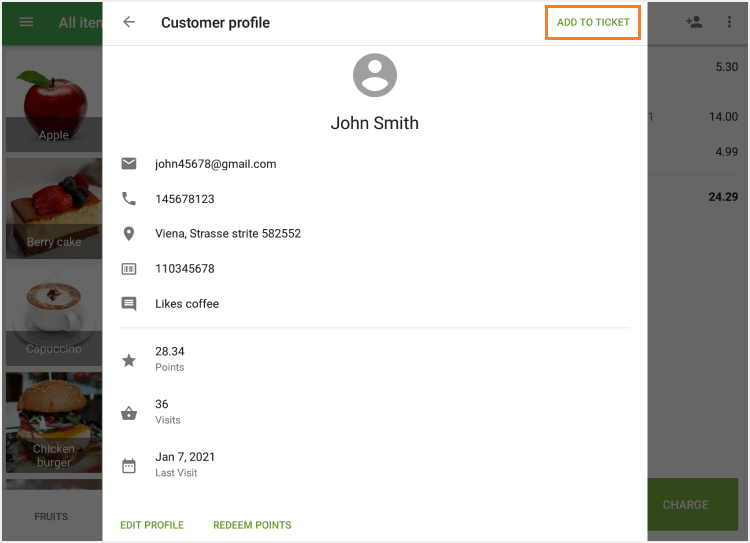Click the add customer icon

[x=694, y=22]
